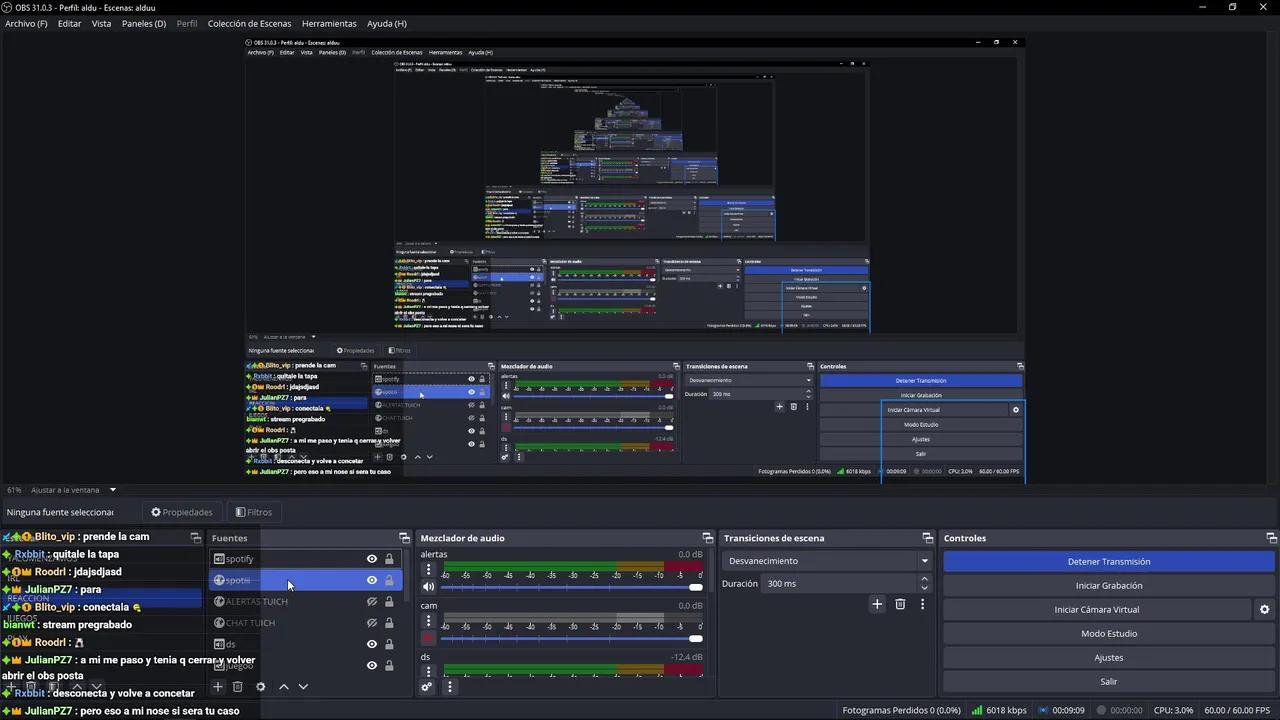1280x720 pixels.
Task: Hide the spotify source eye icon
Action: pyautogui.click(x=372, y=559)
